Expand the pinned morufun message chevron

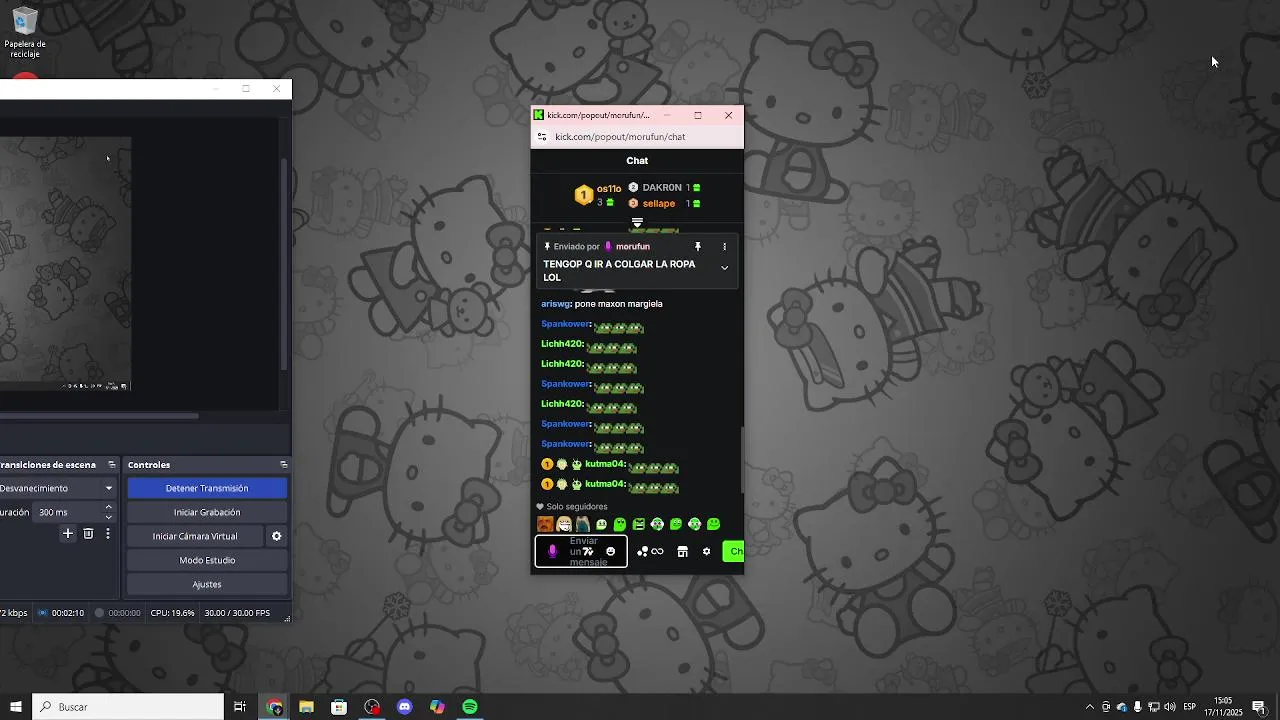point(724,268)
